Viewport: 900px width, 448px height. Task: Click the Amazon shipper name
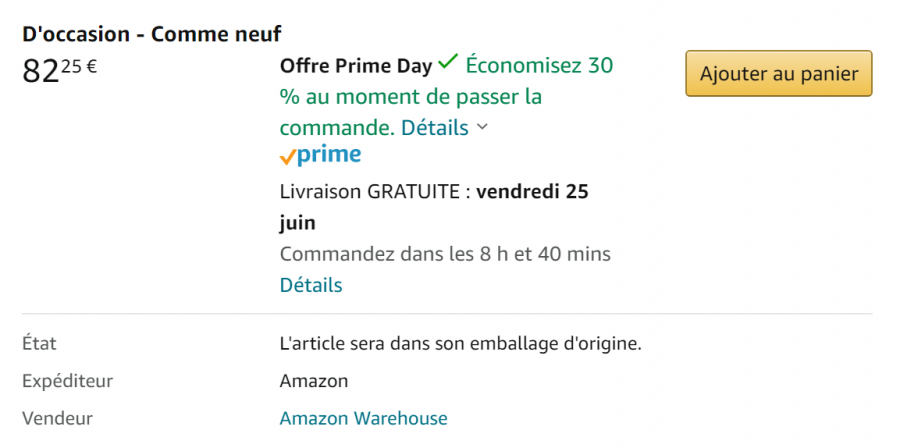pyautogui.click(x=314, y=381)
